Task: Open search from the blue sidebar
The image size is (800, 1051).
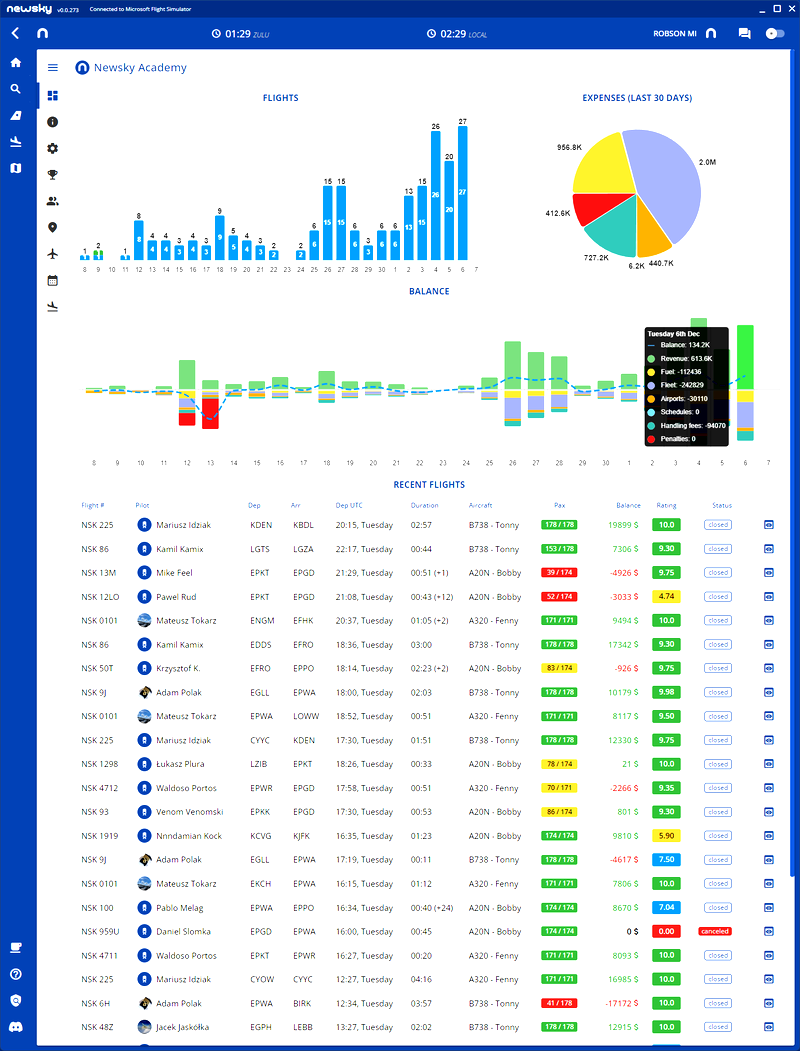Action: pos(15,88)
